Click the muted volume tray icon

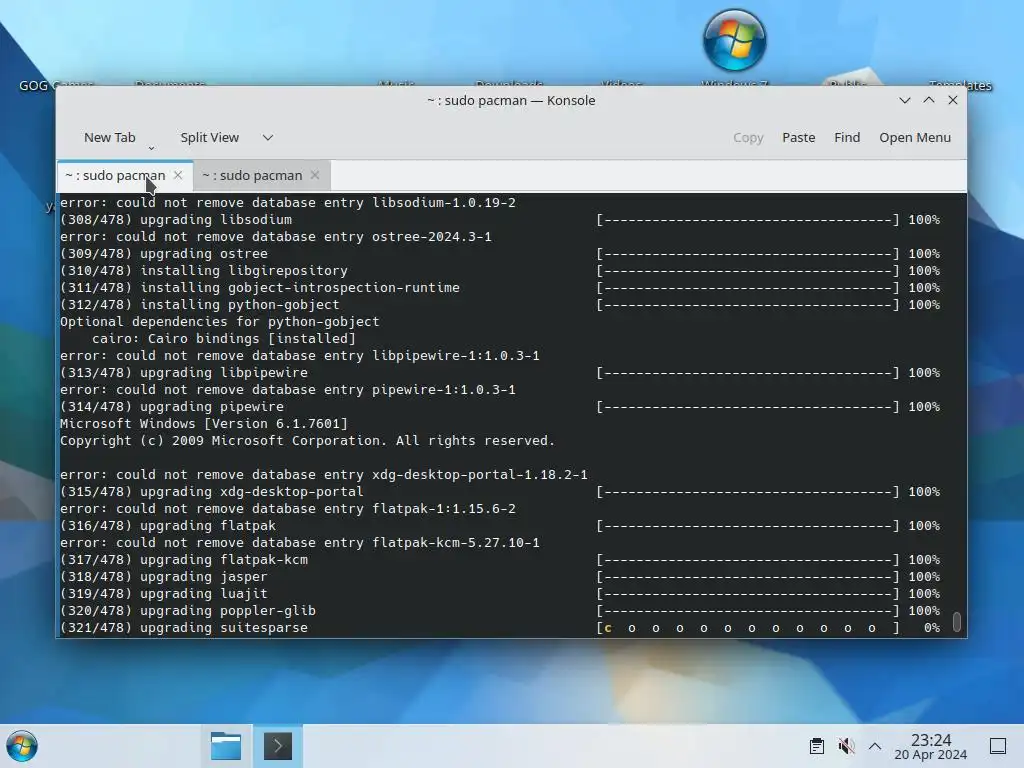point(846,746)
